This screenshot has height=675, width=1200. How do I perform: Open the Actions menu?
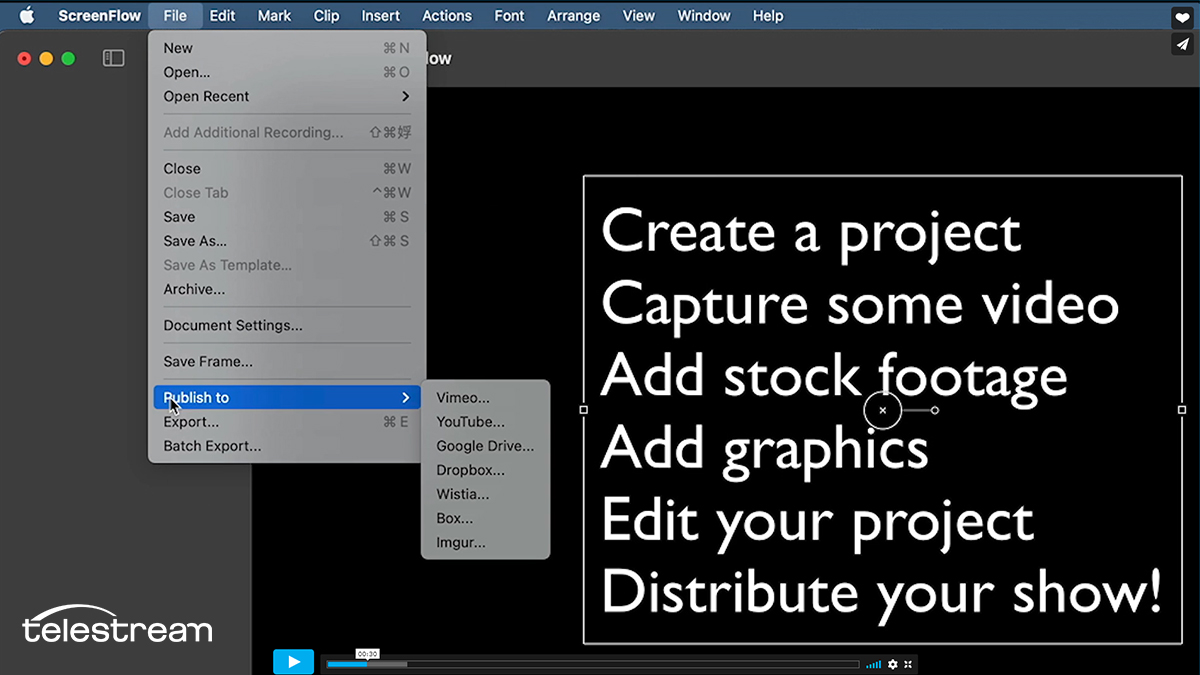pyautogui.click(x=447, y=16)
